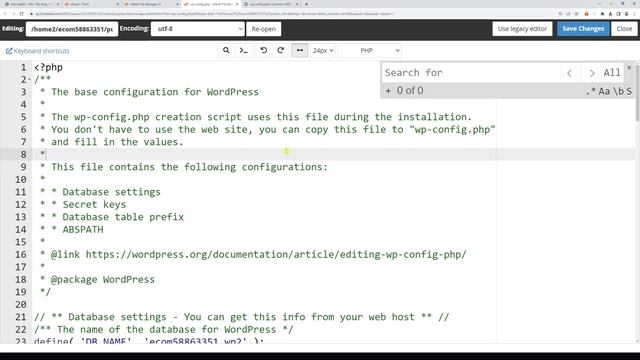Switch to the first browser tab
Screen dimensions: 640x360
(32, 4)
